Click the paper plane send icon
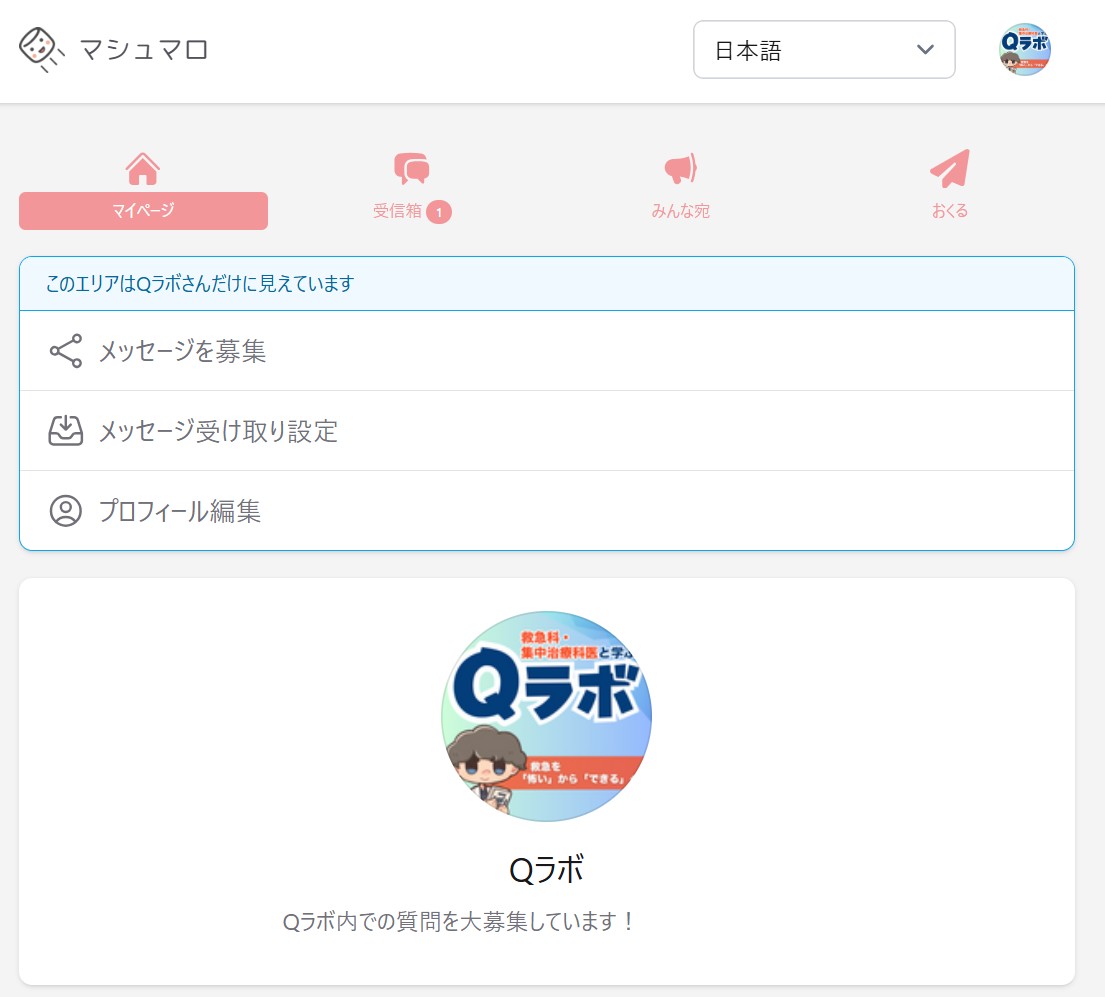1105x997 pixels. pos(950,168)
